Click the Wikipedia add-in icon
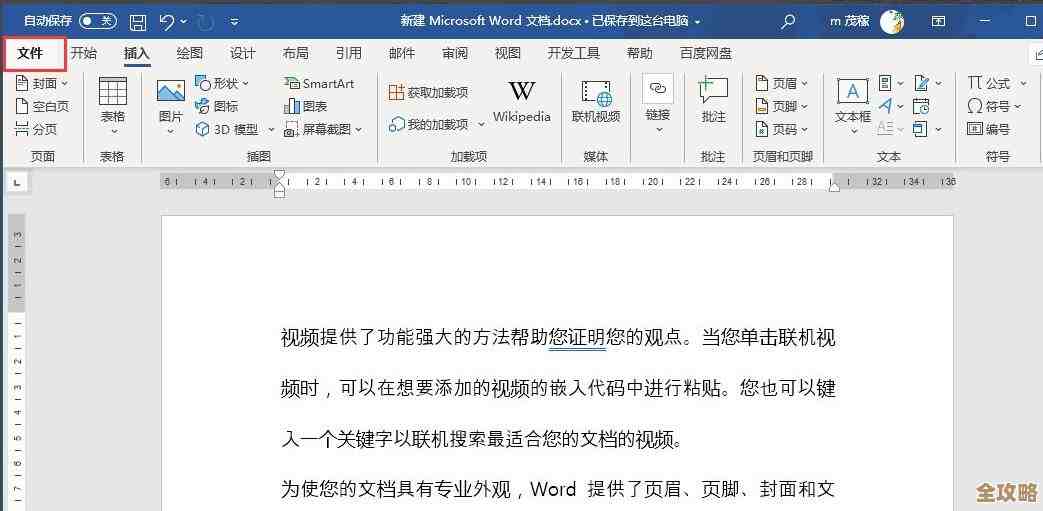 [x=522, y=92]
